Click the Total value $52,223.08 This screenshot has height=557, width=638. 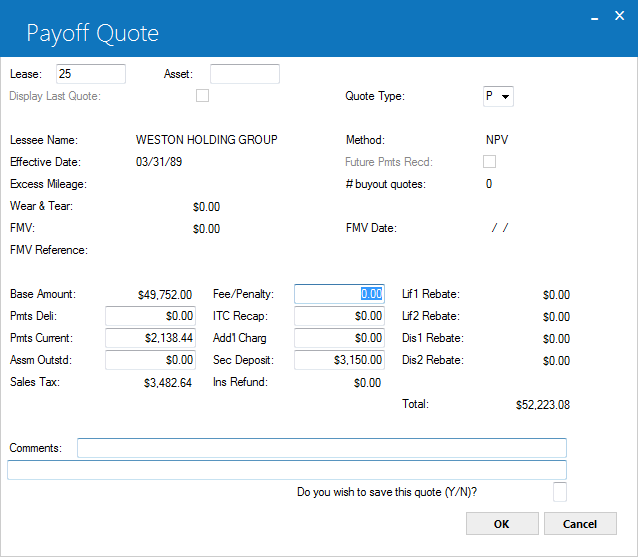pos(543,405)
